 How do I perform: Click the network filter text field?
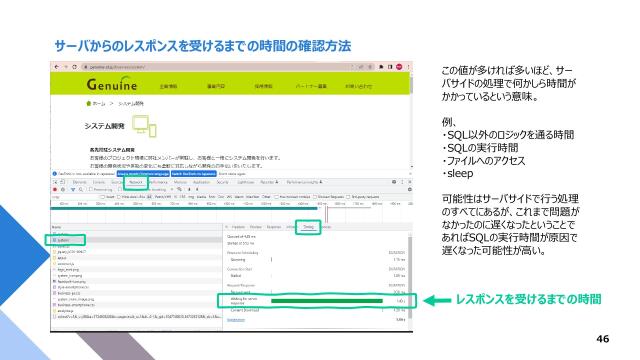[75, 197]
